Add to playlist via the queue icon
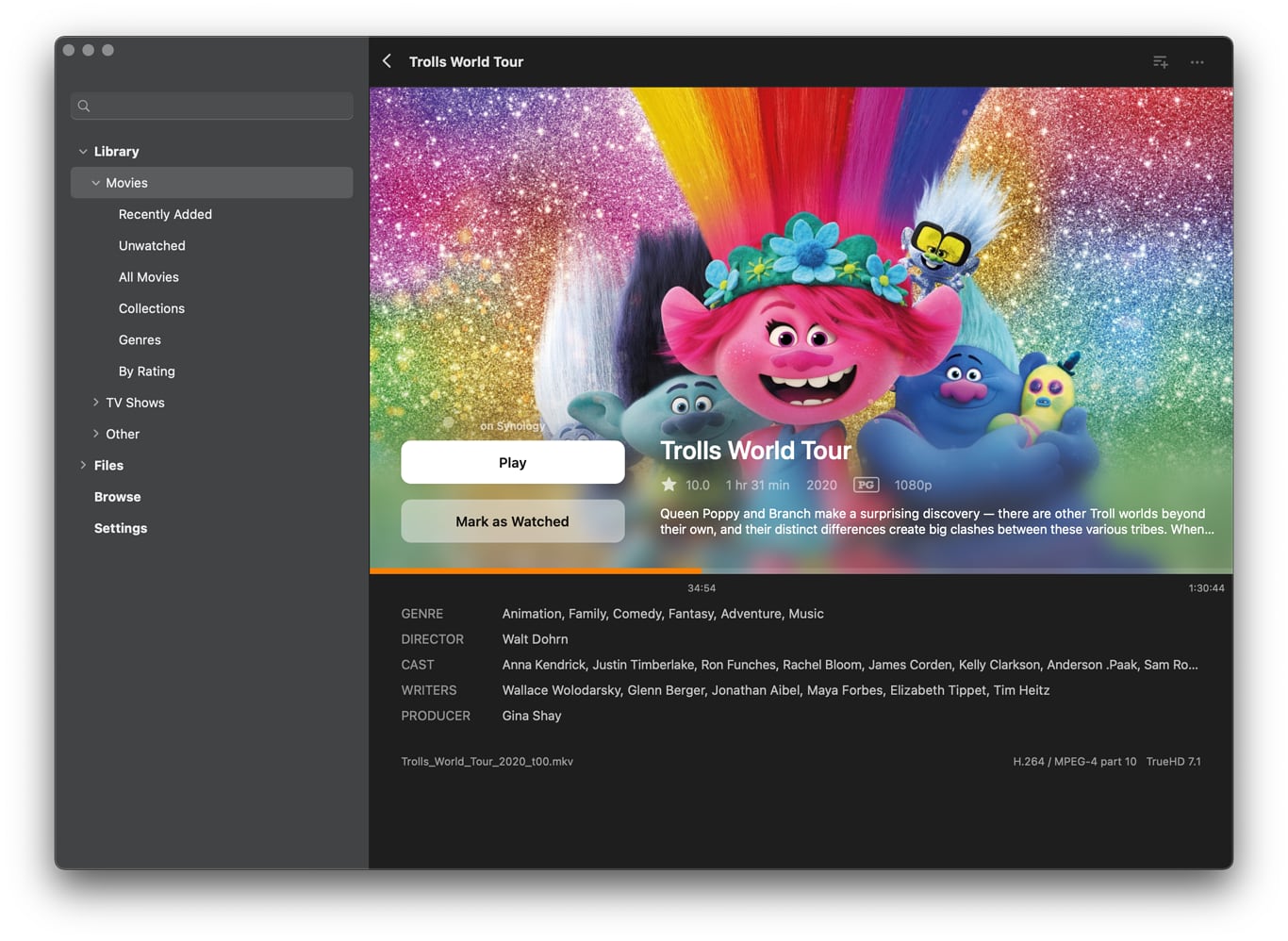This screenshot has height=941, width=1288. (1161, 62)
